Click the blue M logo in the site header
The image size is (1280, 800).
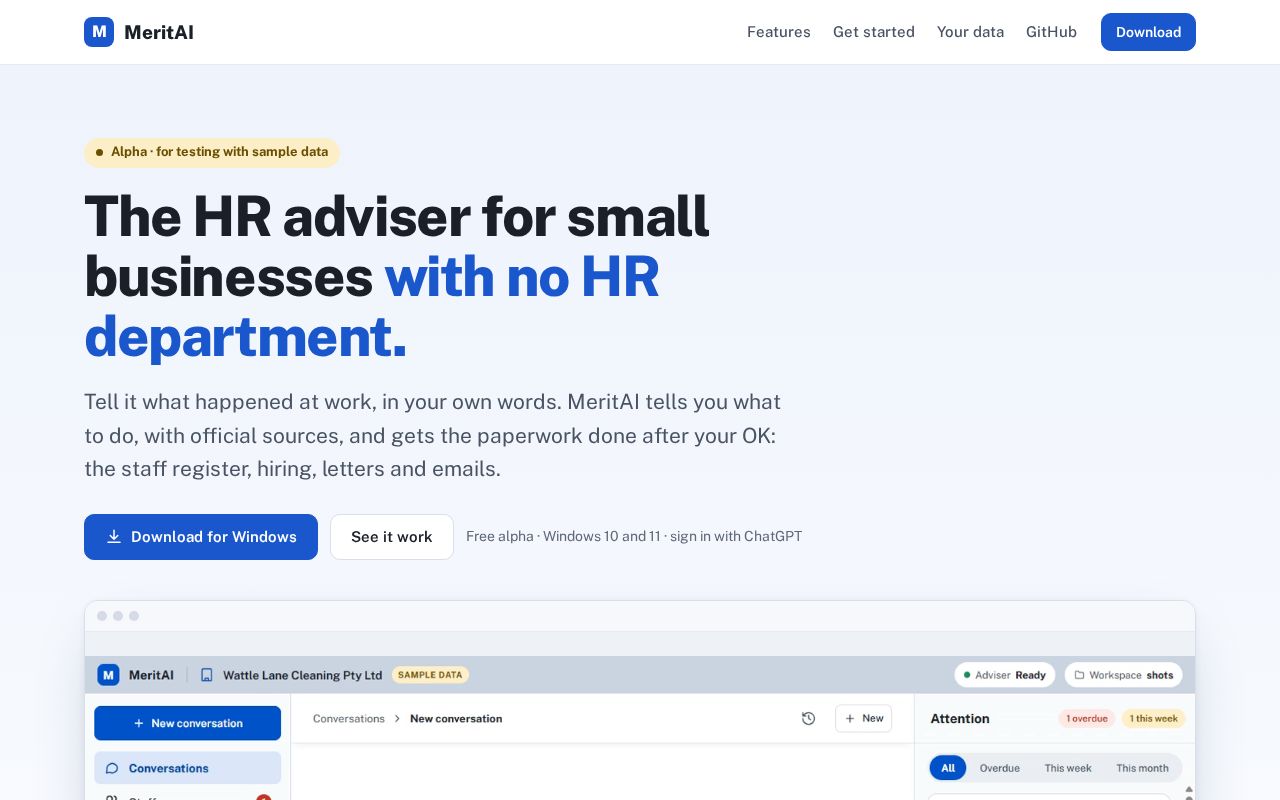click(99, 32)
